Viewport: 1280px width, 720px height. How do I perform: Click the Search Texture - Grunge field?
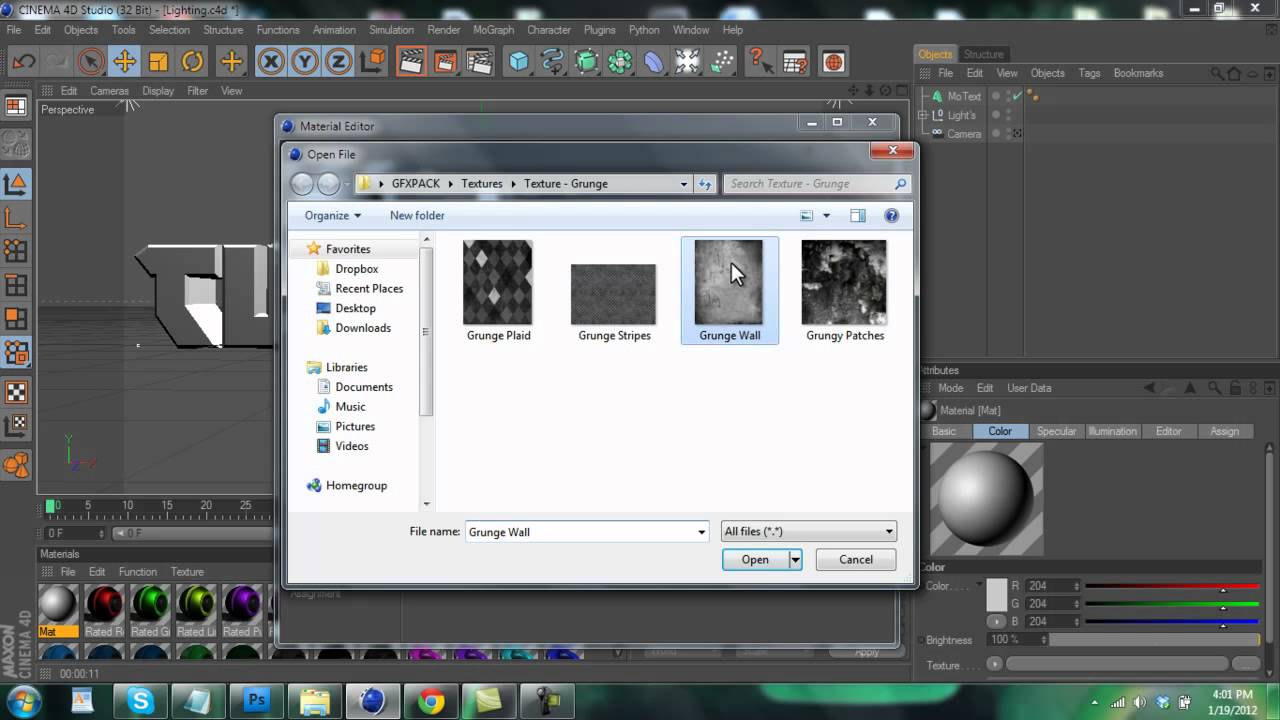[x=816, y=184]
